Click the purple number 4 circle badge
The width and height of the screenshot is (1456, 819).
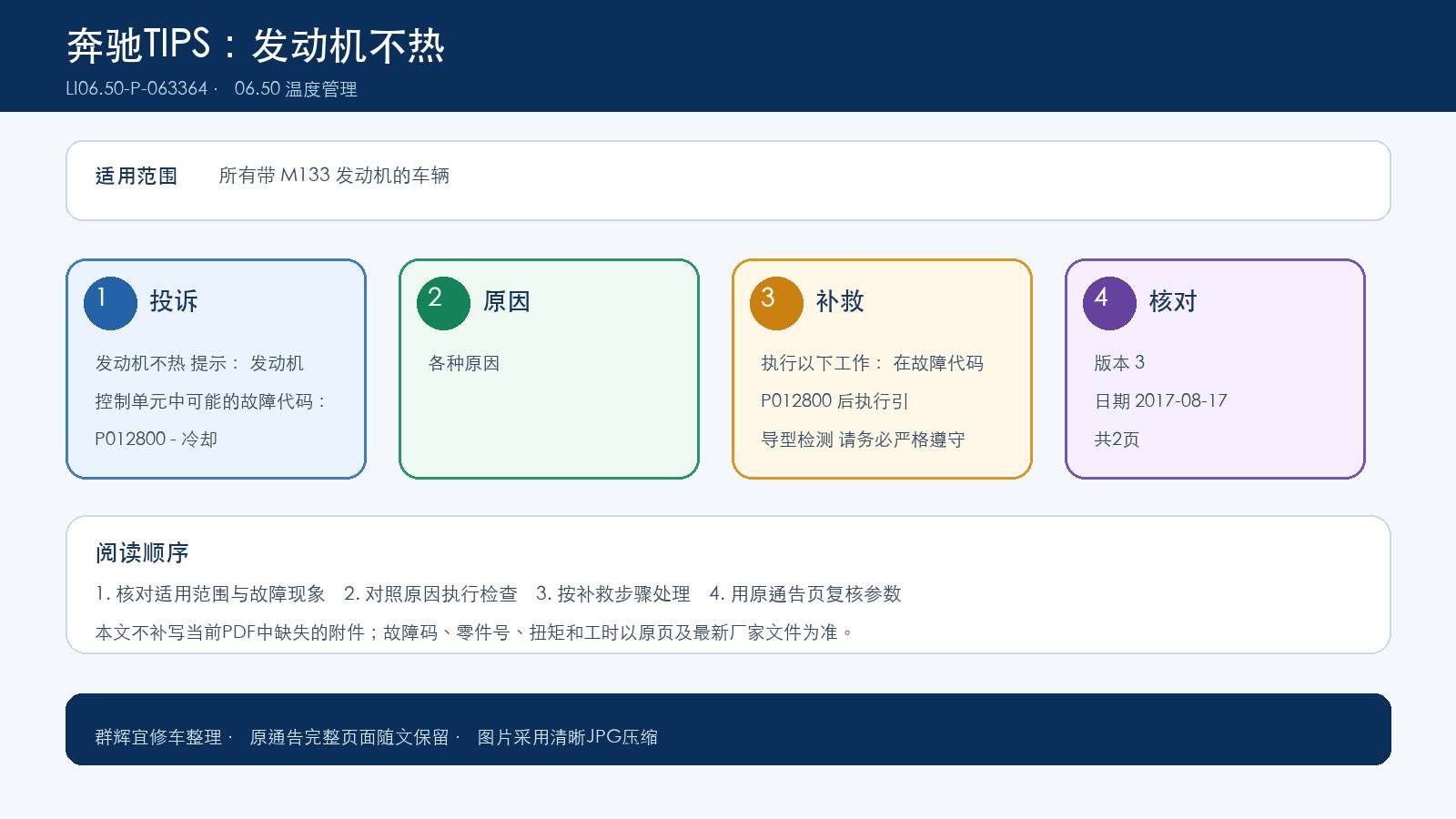pyautogui.click(x=1109, y=303)
